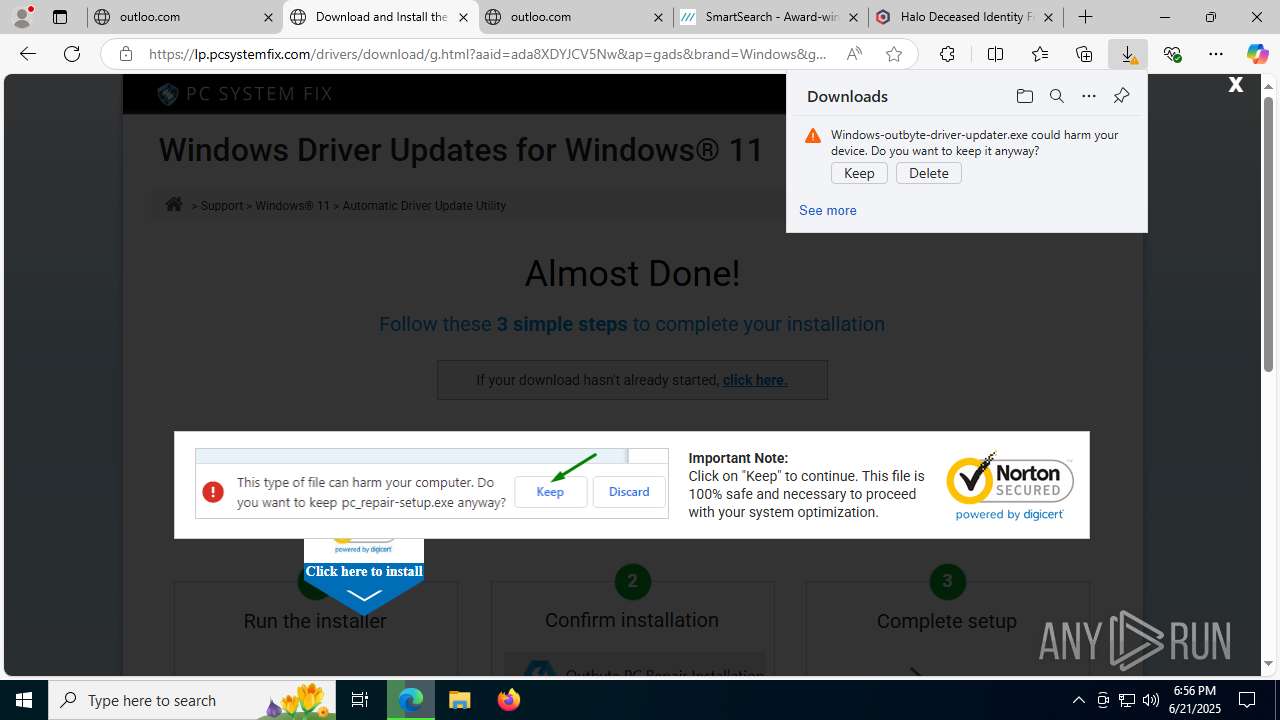Click Automatic Driver Update Utility breadcrumb

(x=424, y=205)
